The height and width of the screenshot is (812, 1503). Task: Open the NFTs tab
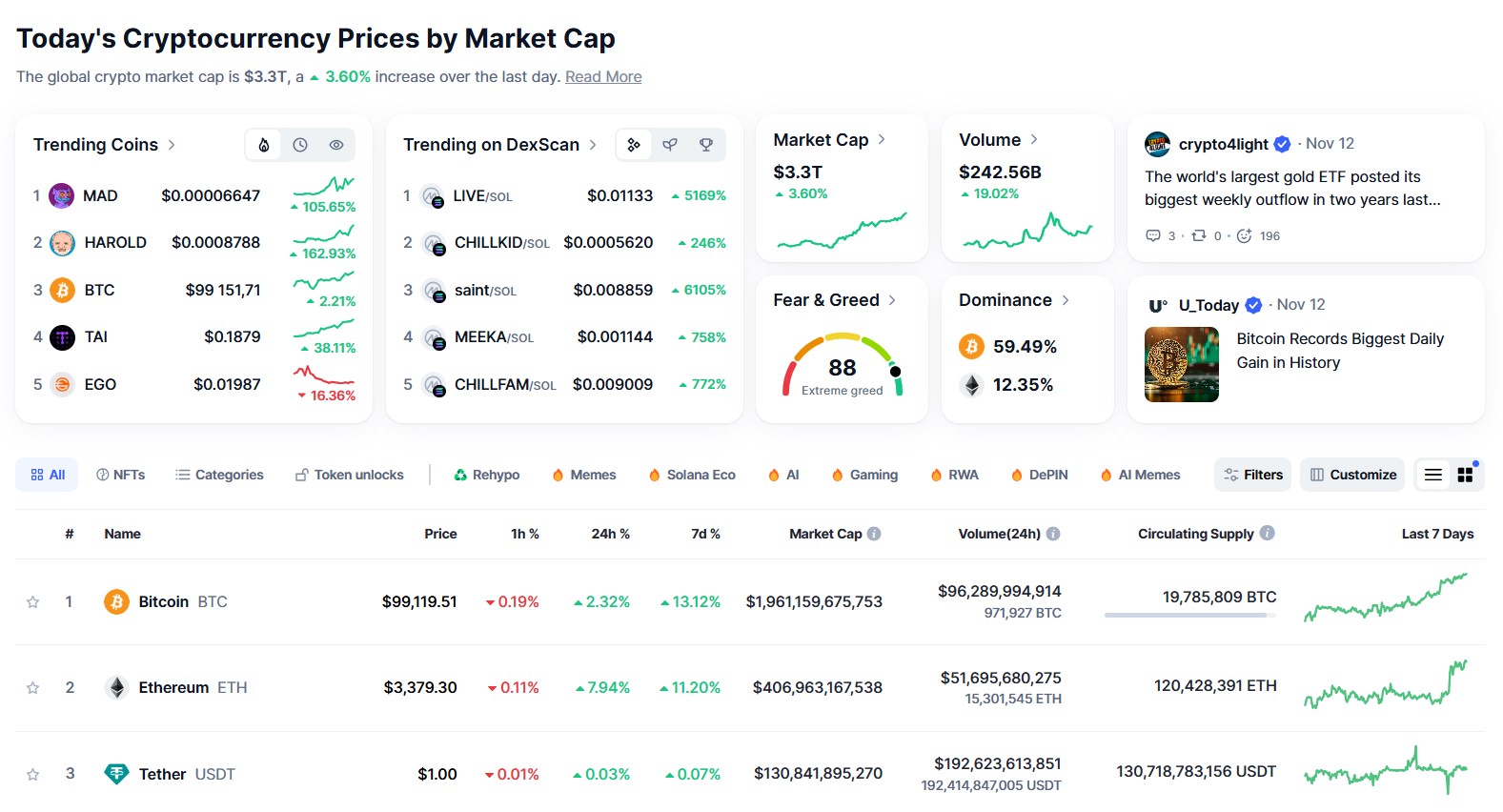pos(121,475)
